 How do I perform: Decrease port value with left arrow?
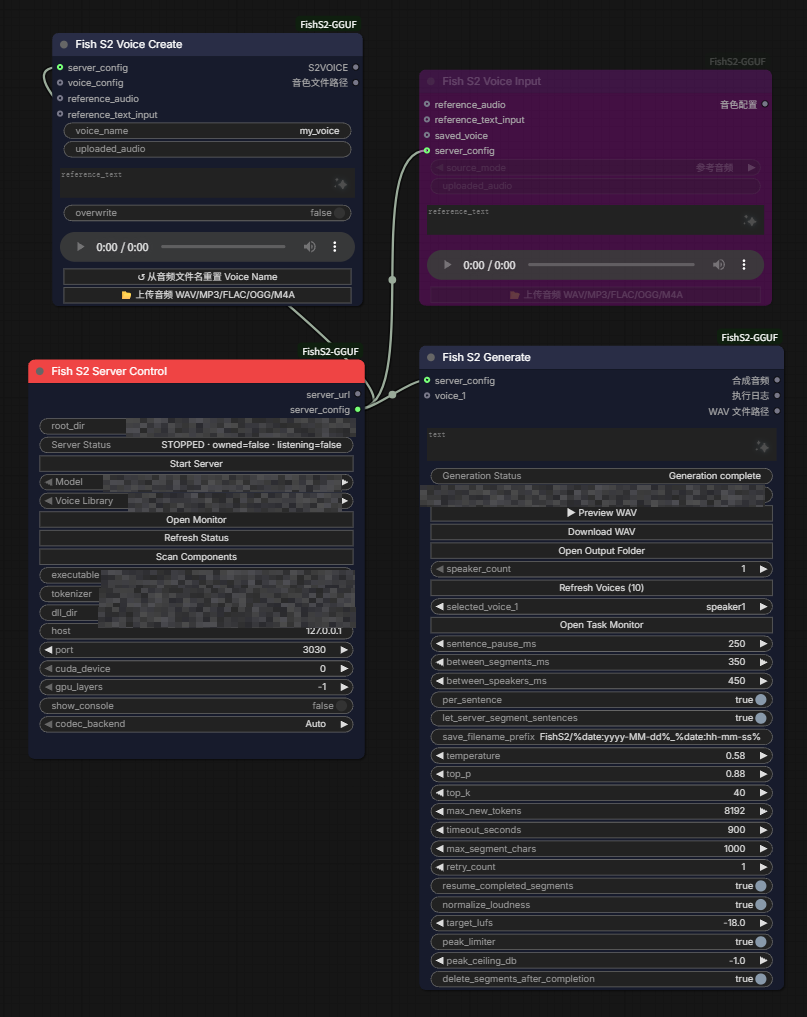[x=48, y=650]
